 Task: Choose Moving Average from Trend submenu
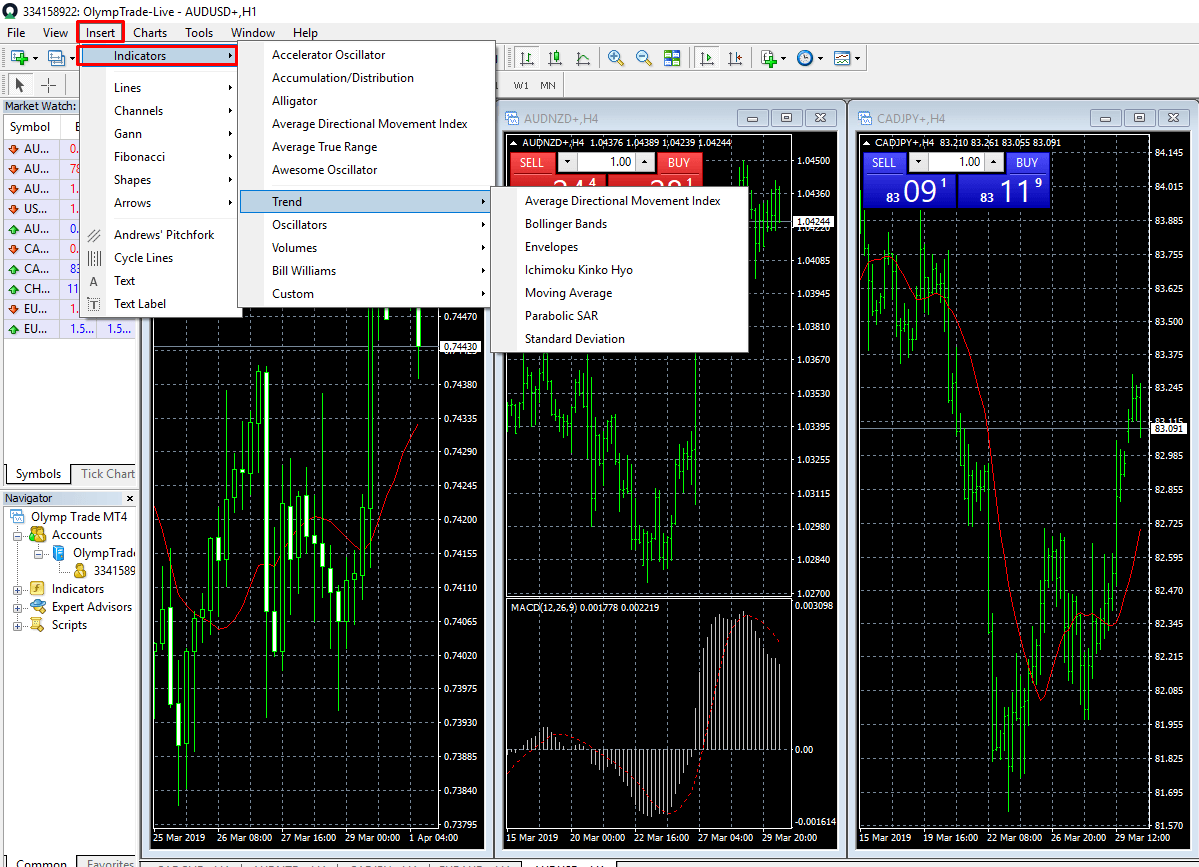568,293
